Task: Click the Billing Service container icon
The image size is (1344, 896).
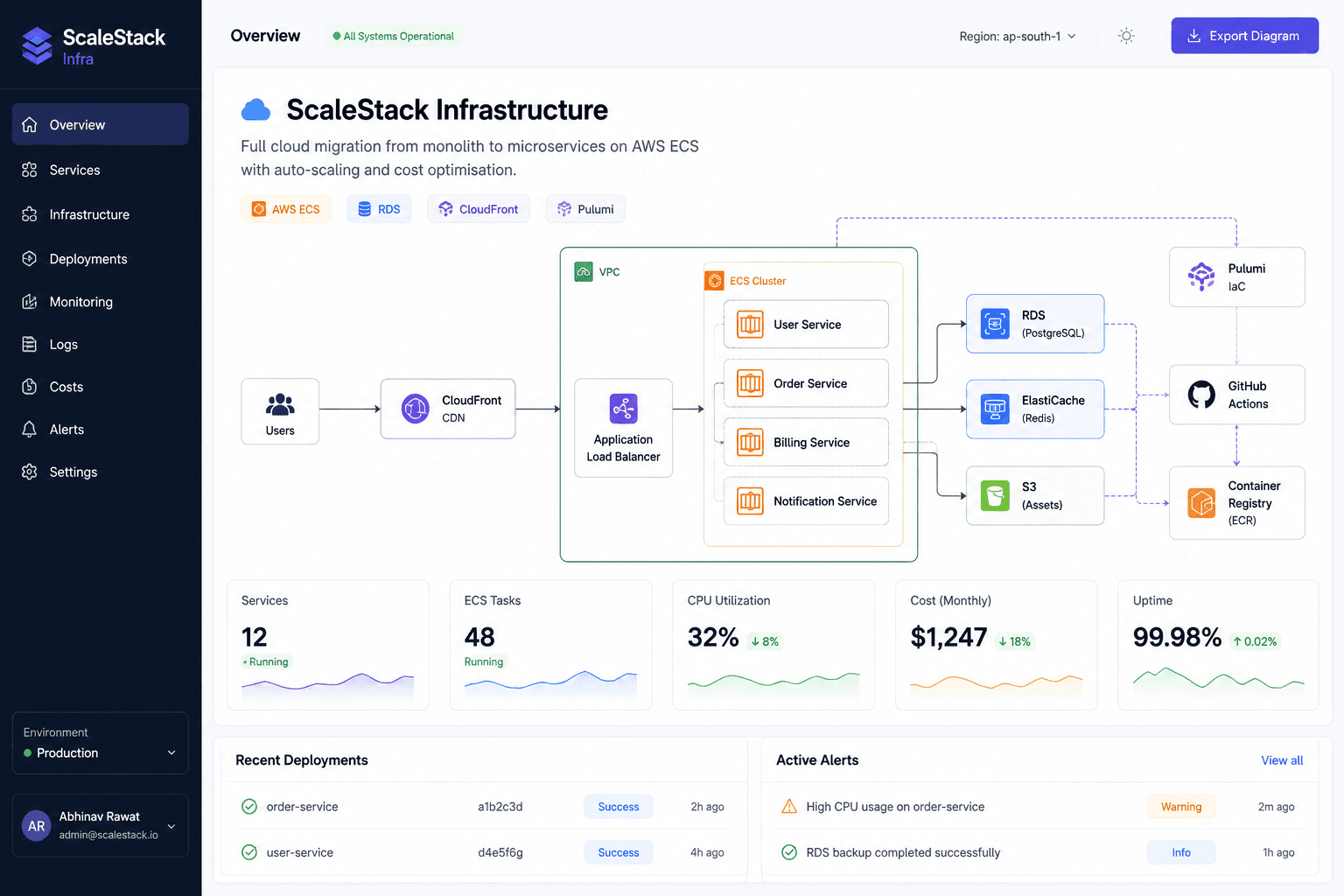Action: 750,442
